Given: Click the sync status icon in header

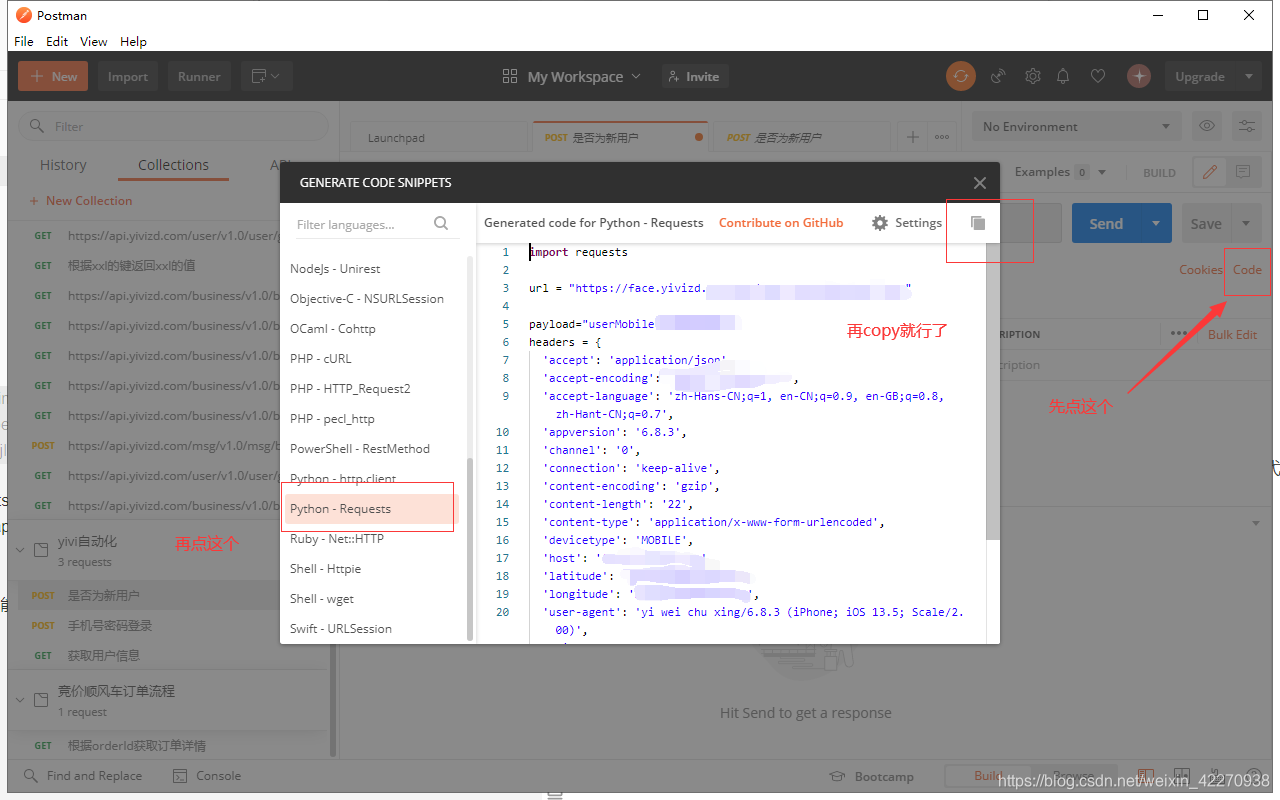Looking at the screenshot, I should click(961, 76).
